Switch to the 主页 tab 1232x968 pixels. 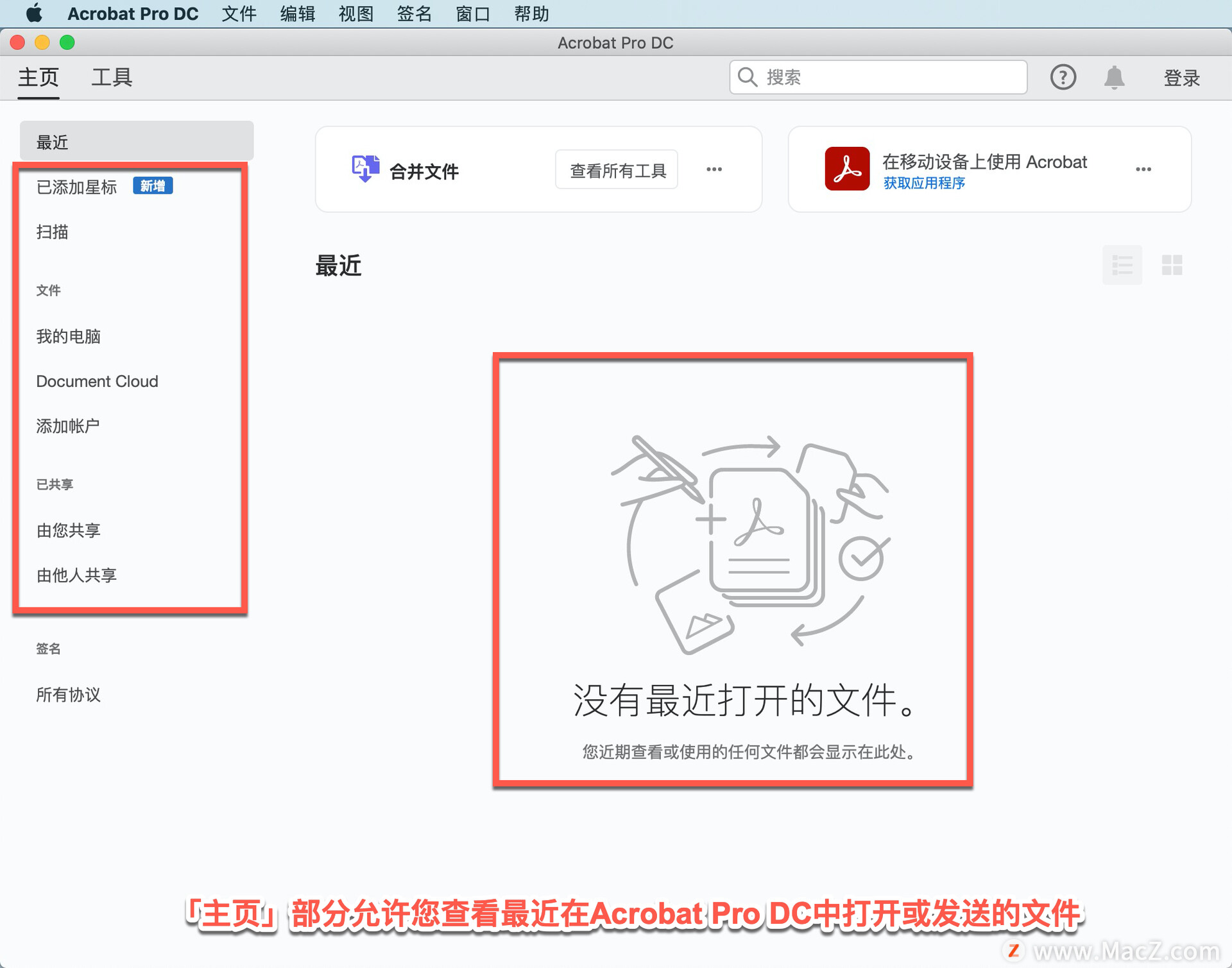click(x=38, y=78)
